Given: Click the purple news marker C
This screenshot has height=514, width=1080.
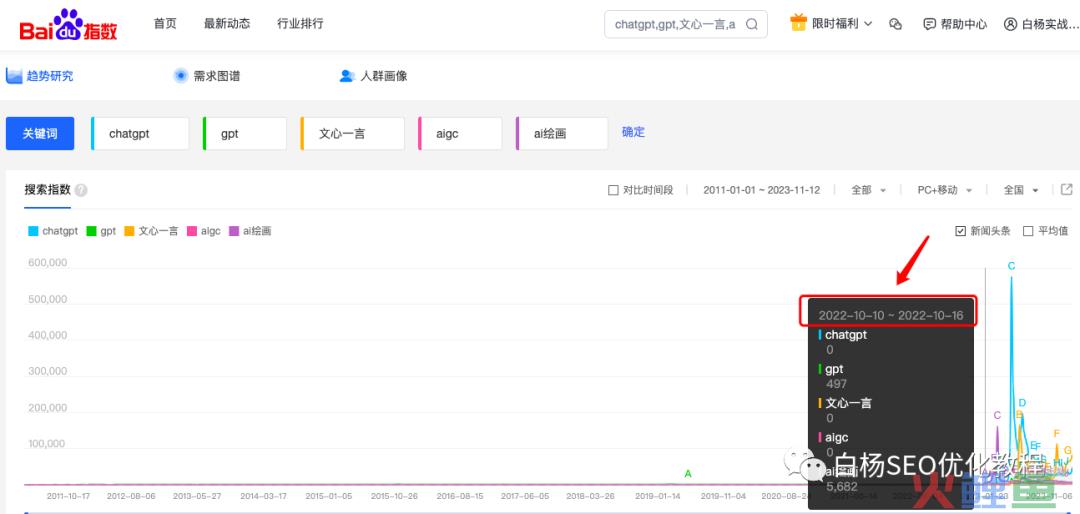Looking at the screenshot, I should point(997,415).
